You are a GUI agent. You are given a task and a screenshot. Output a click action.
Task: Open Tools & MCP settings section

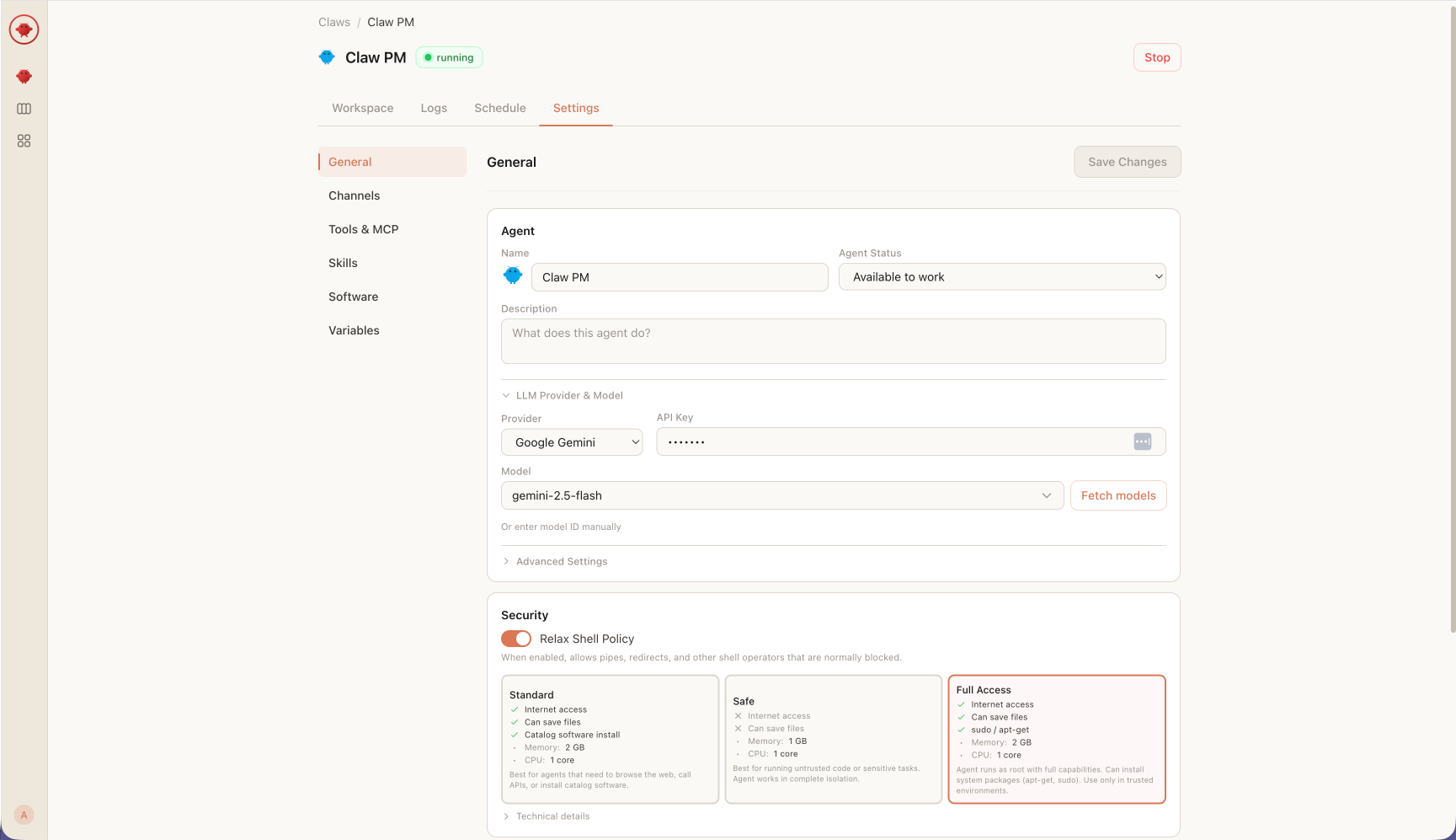[392, 229]
